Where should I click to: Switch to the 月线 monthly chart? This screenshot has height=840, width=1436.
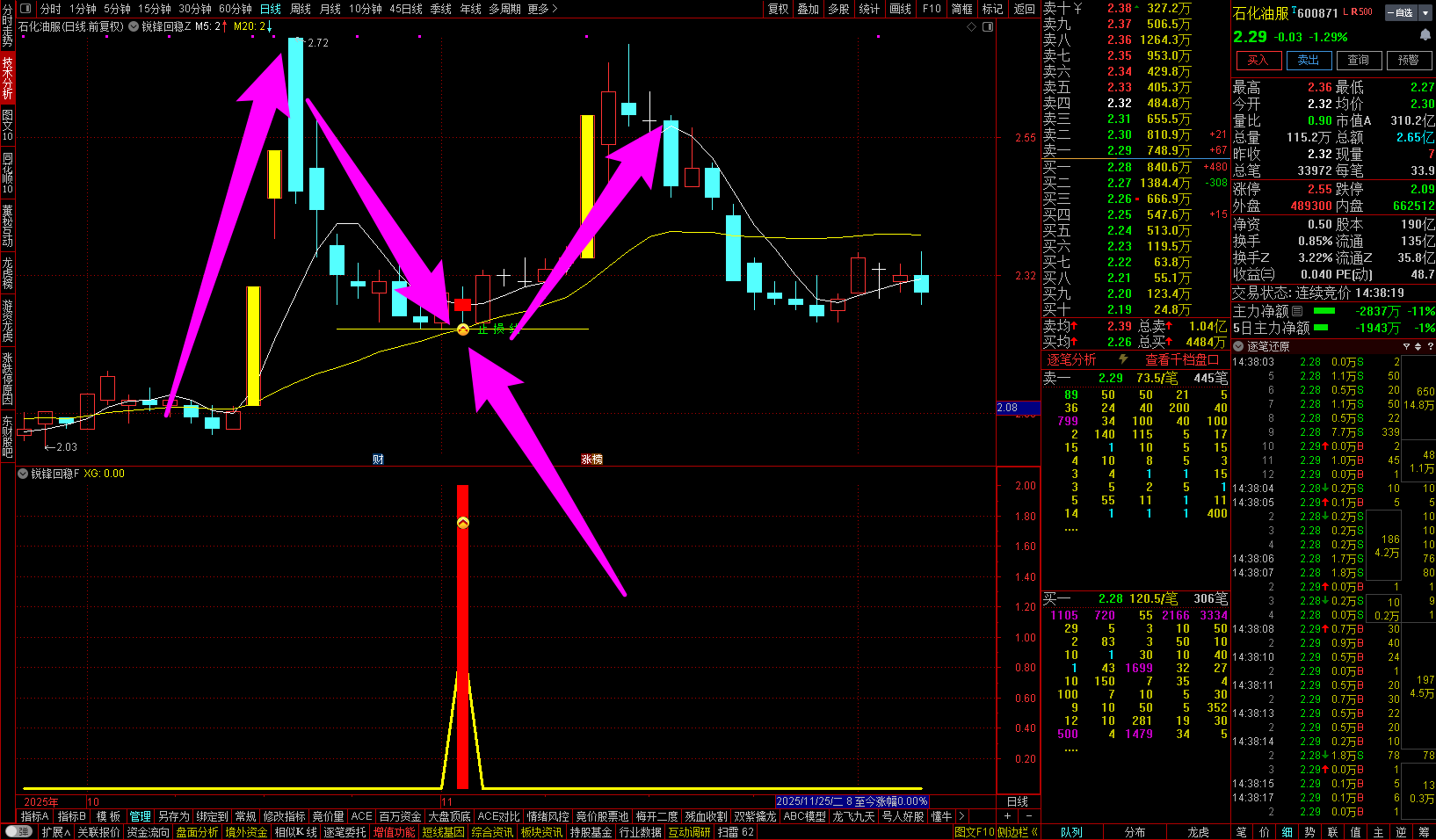tap(330, 9)
